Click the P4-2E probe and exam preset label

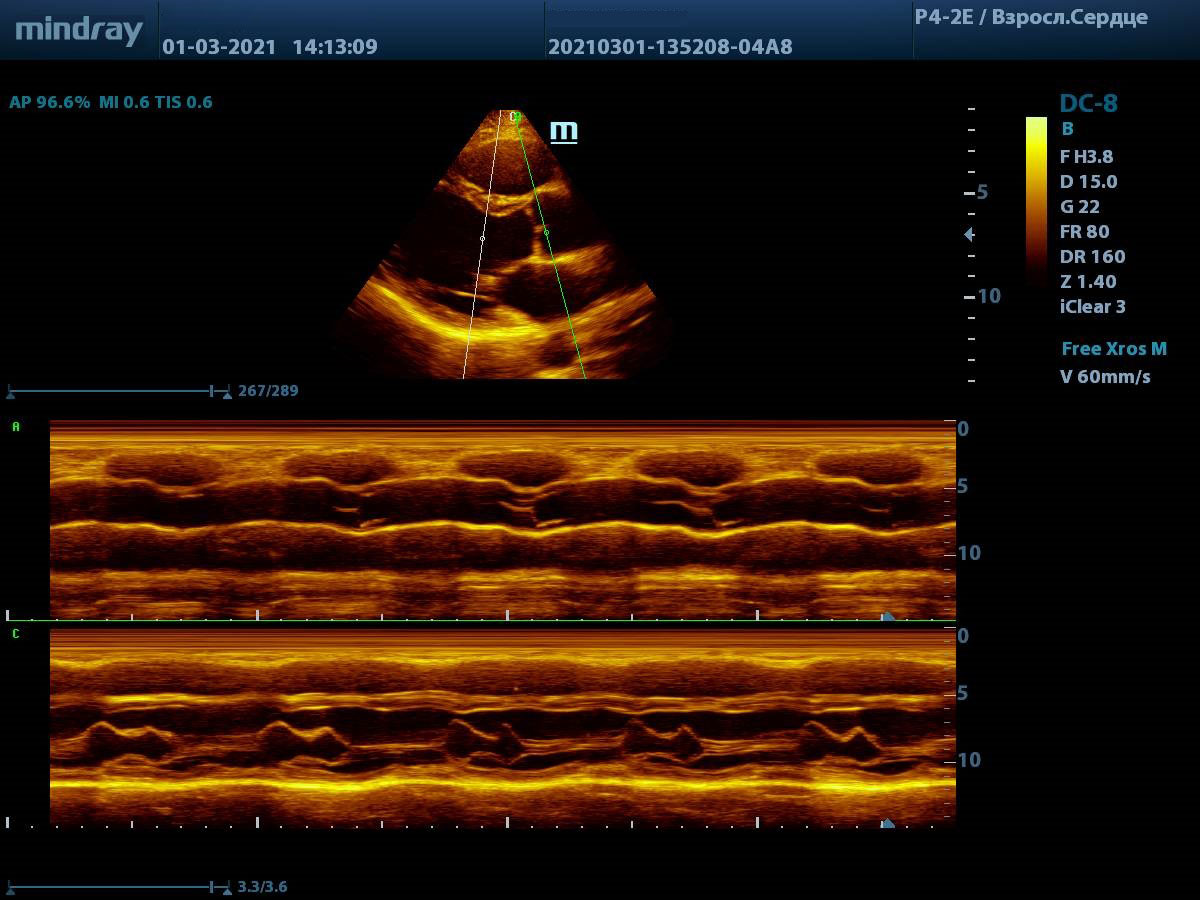click(1031, 18)
